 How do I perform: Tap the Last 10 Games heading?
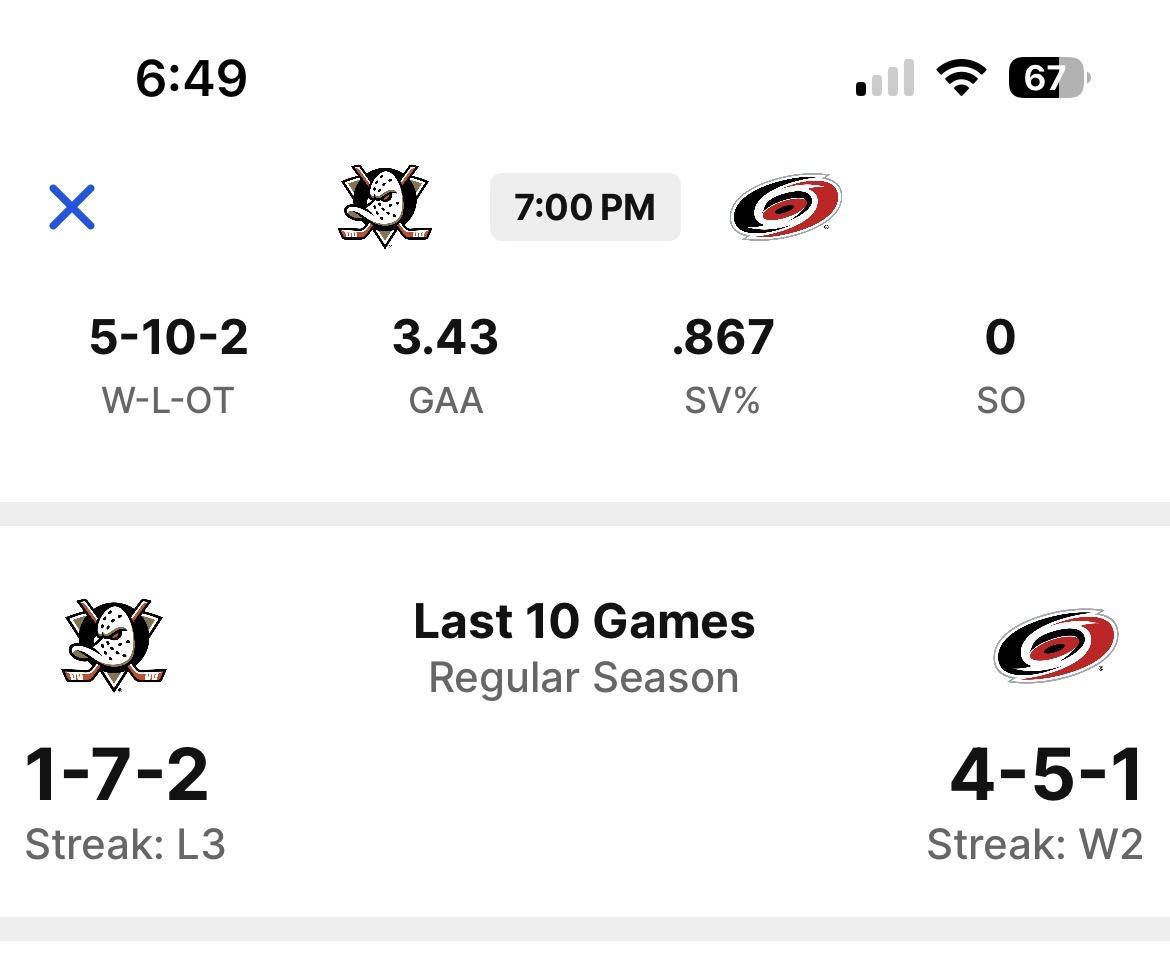point(584,621)
